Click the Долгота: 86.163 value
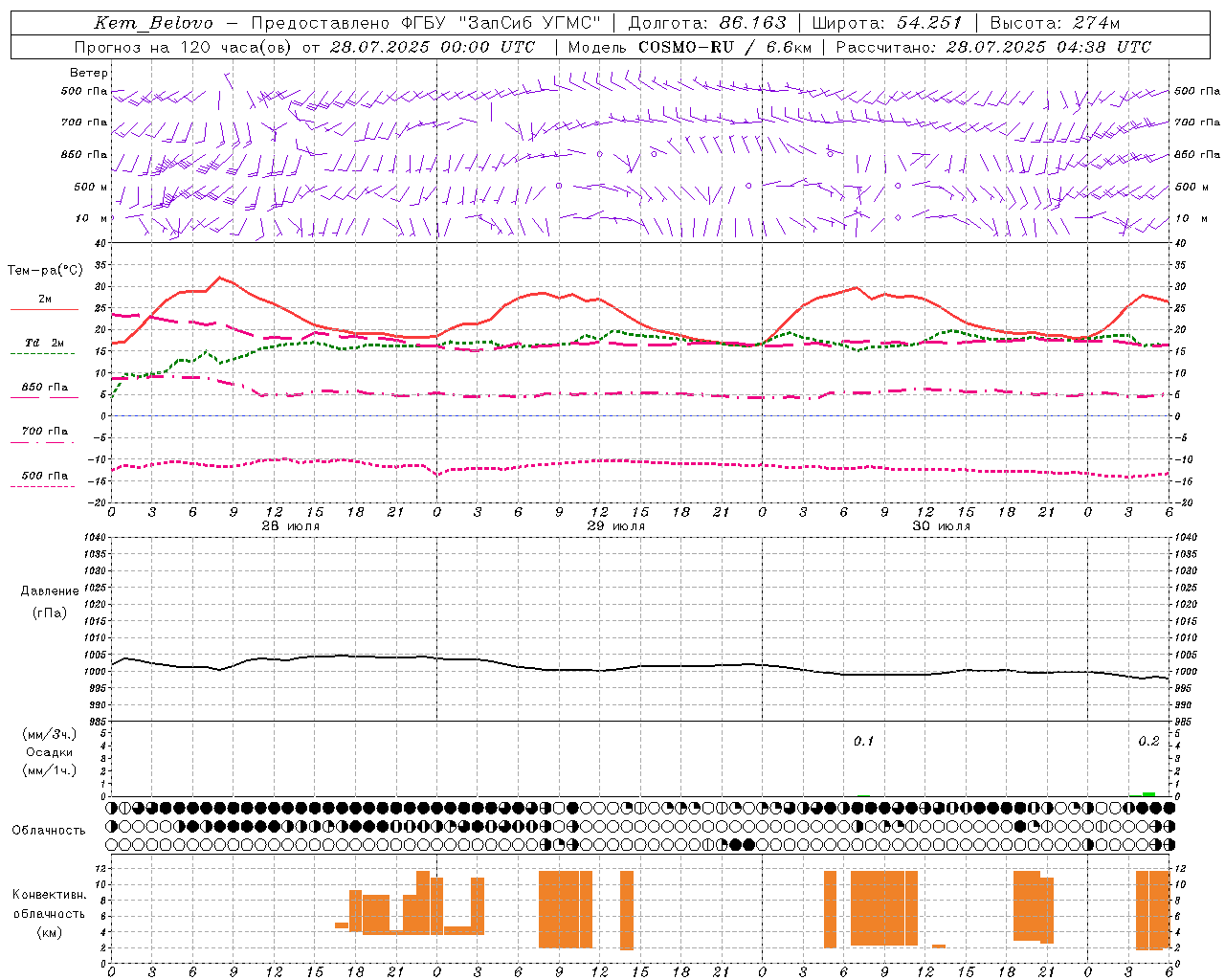The height and width of the screenshot is (980, 1225). [707, 23]
